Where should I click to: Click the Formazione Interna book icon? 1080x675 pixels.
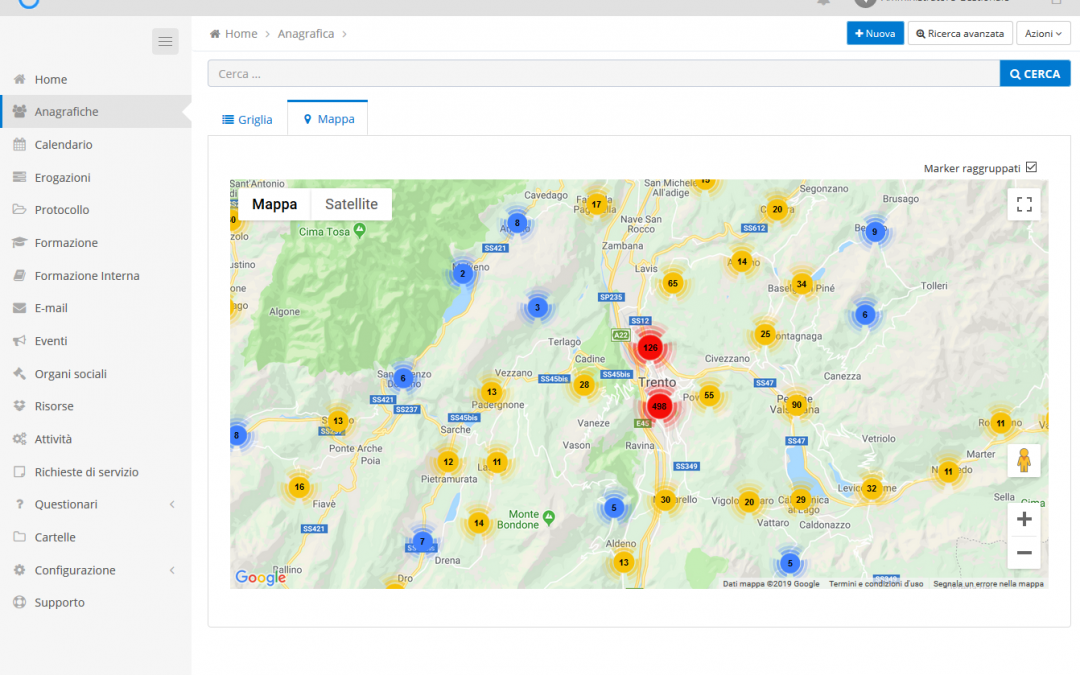point(19,276)
